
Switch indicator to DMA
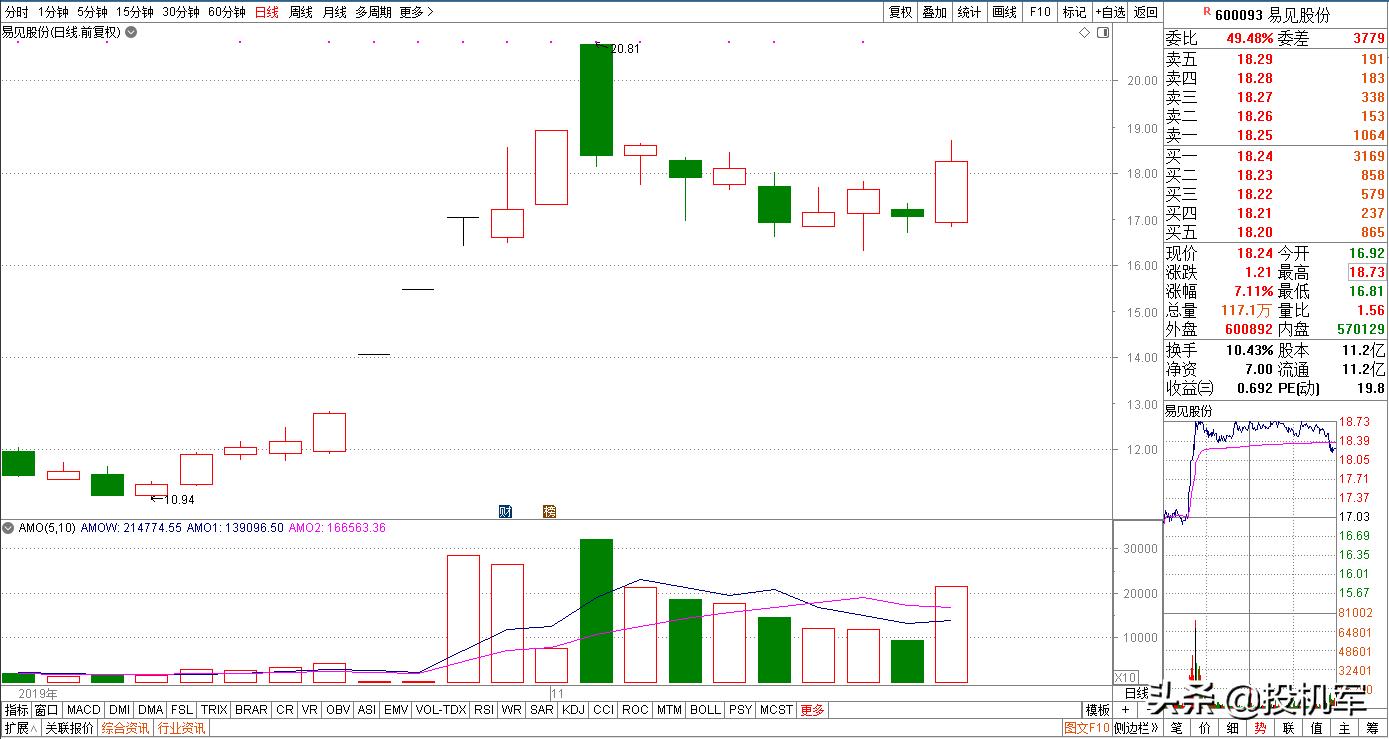click(151, 710)
